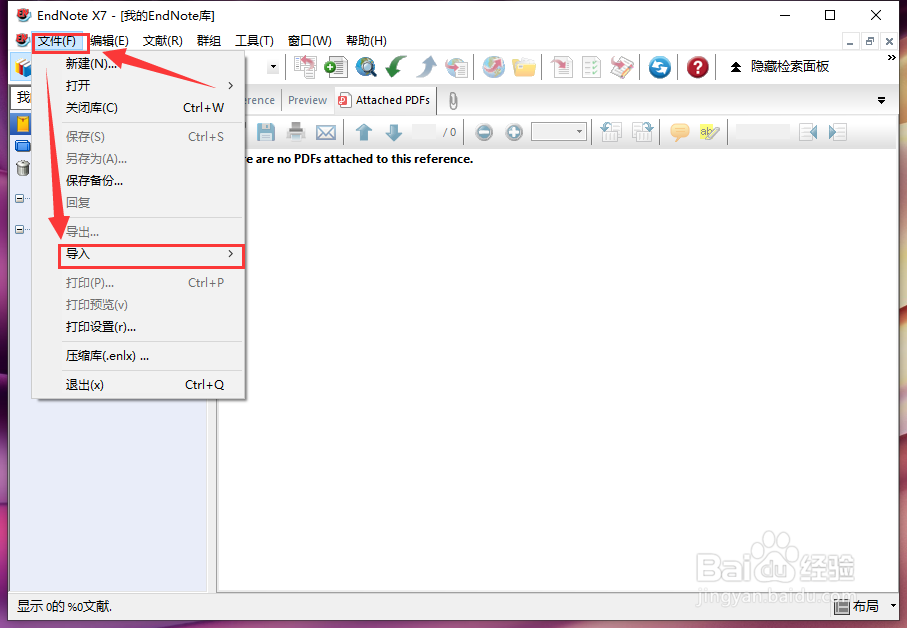
Task: Open the PDF zoom level combo box
Action: [x=559, y=132]
